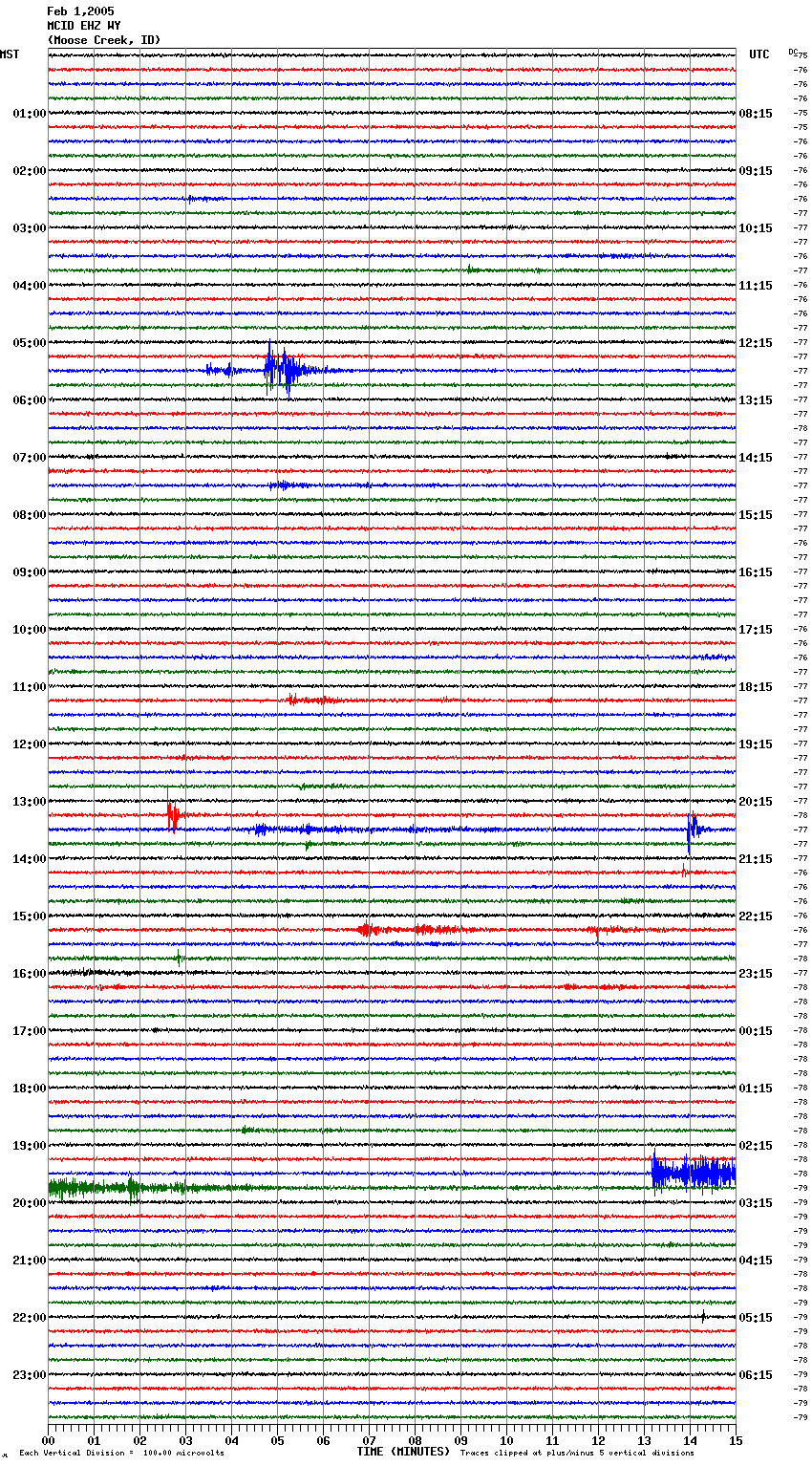Viewport: 812px width, 1466px height.
Task: Click the '00' tick on the minutes axis
Action: pos(49,1440)
